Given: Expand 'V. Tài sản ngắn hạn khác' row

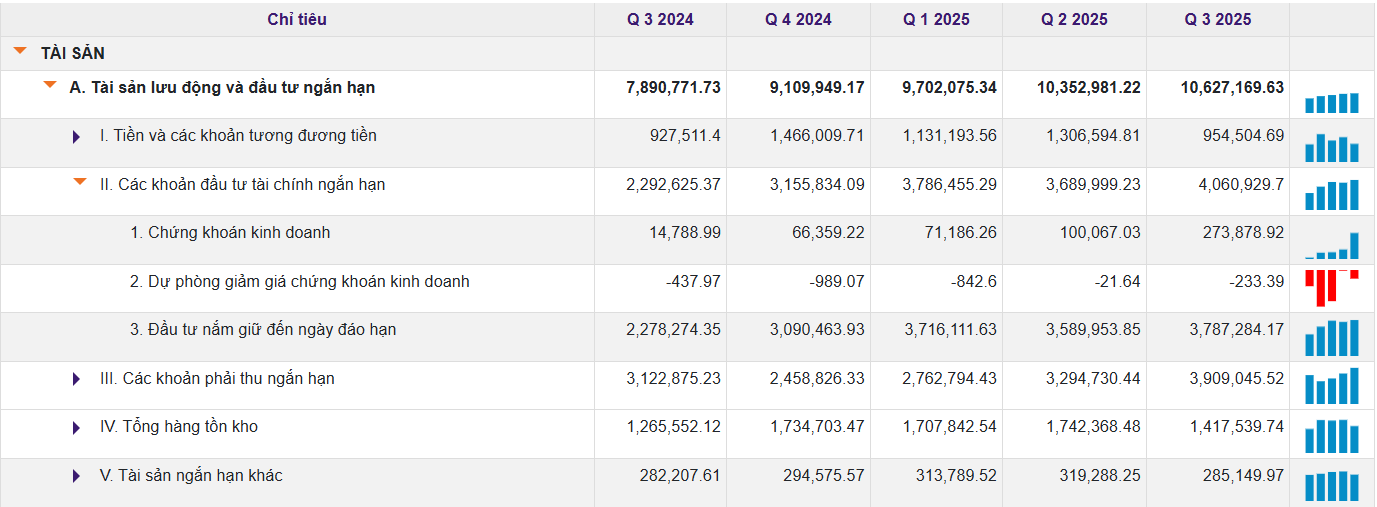Looking at the screenshot, I should (x=77, y=476).
